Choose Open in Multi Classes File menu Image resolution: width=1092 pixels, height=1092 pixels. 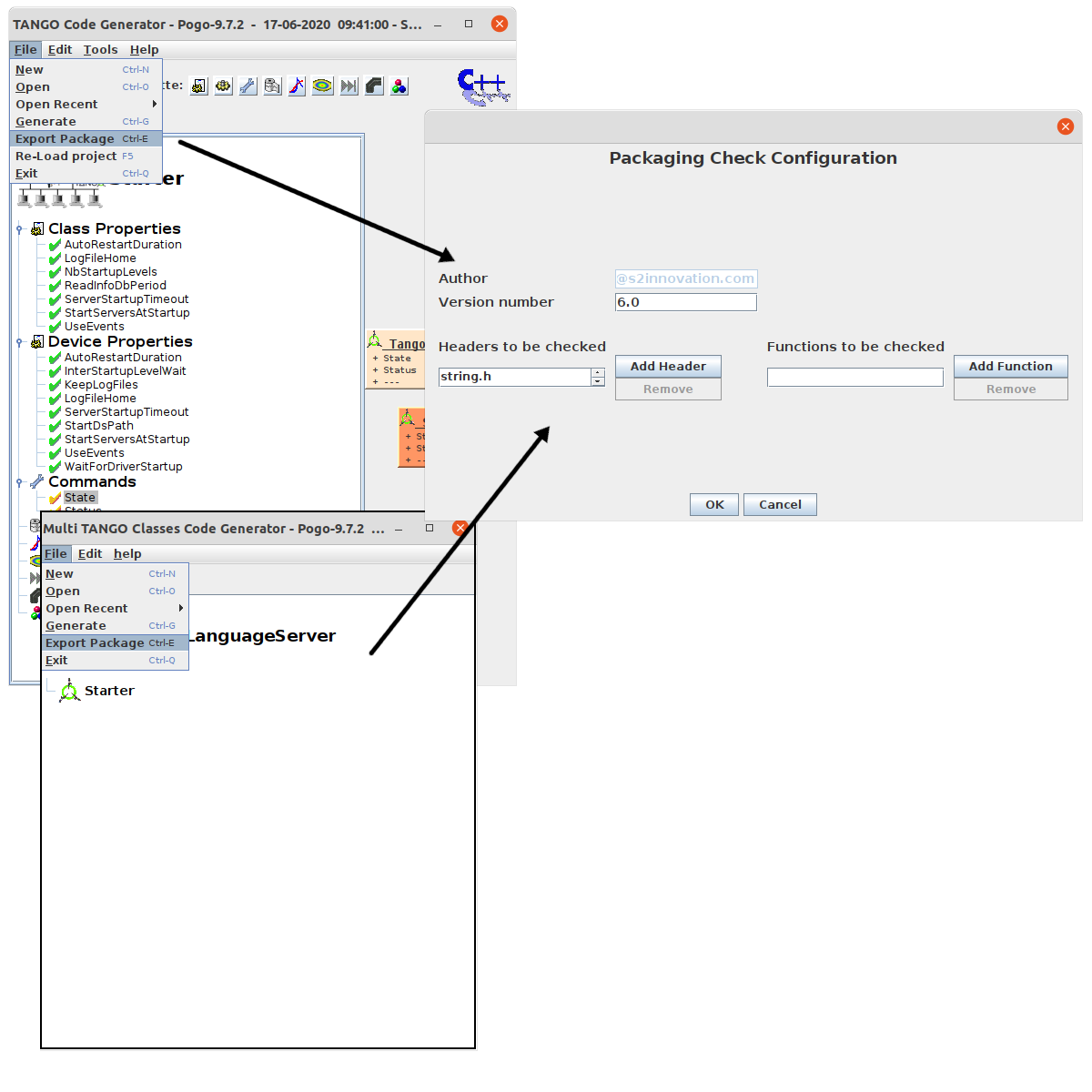(116, 591)
